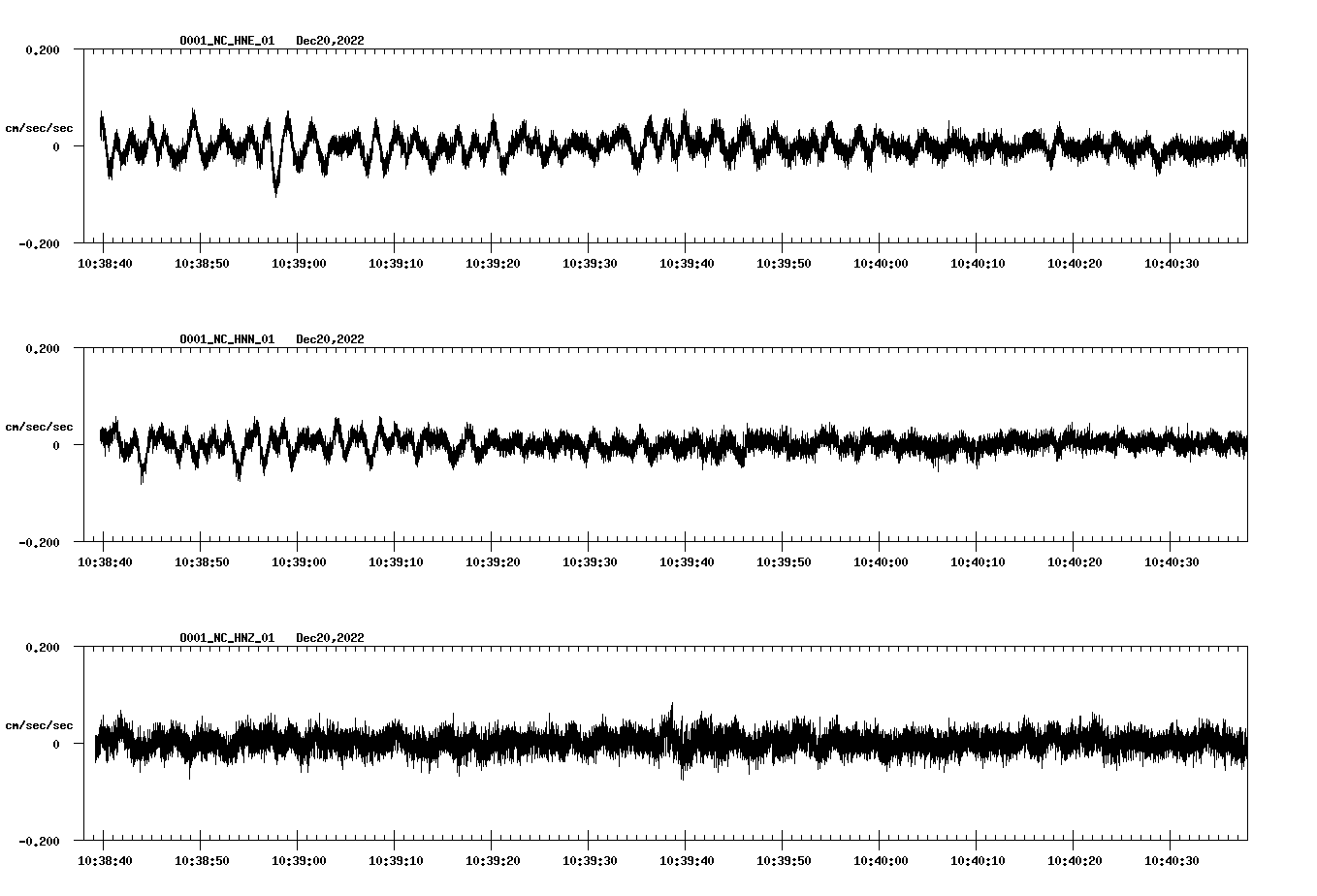Click the 10:39:20 time label under HNE plot

(492, 263)
